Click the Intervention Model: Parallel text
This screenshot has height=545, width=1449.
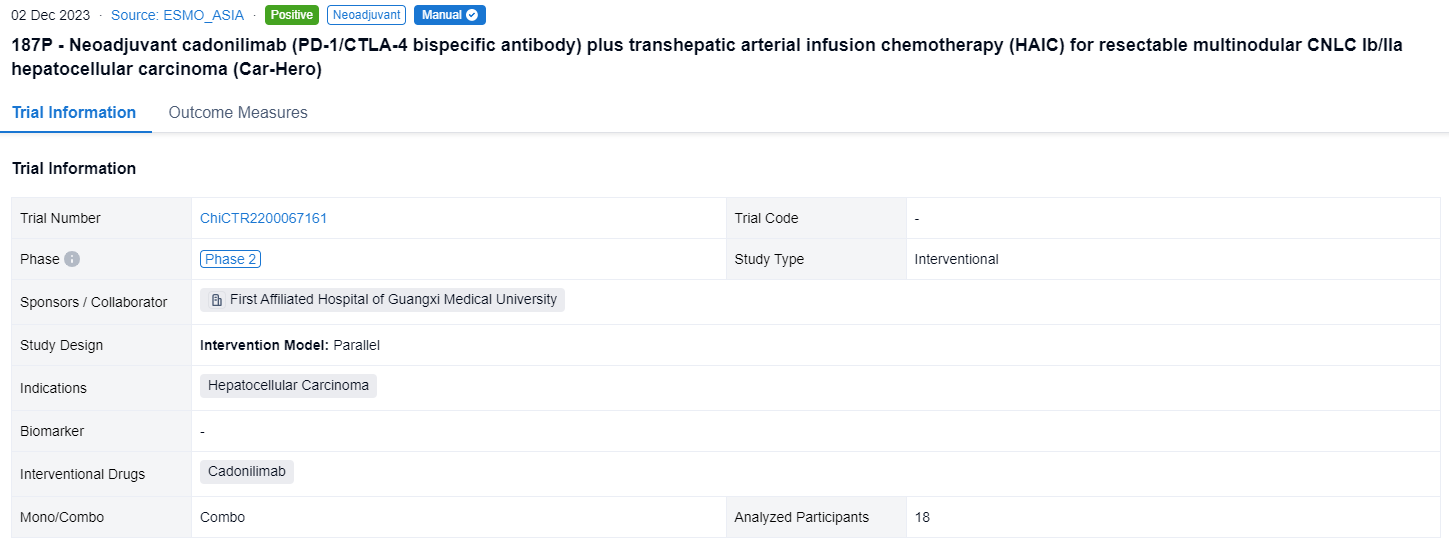click(x=290, y=345)
